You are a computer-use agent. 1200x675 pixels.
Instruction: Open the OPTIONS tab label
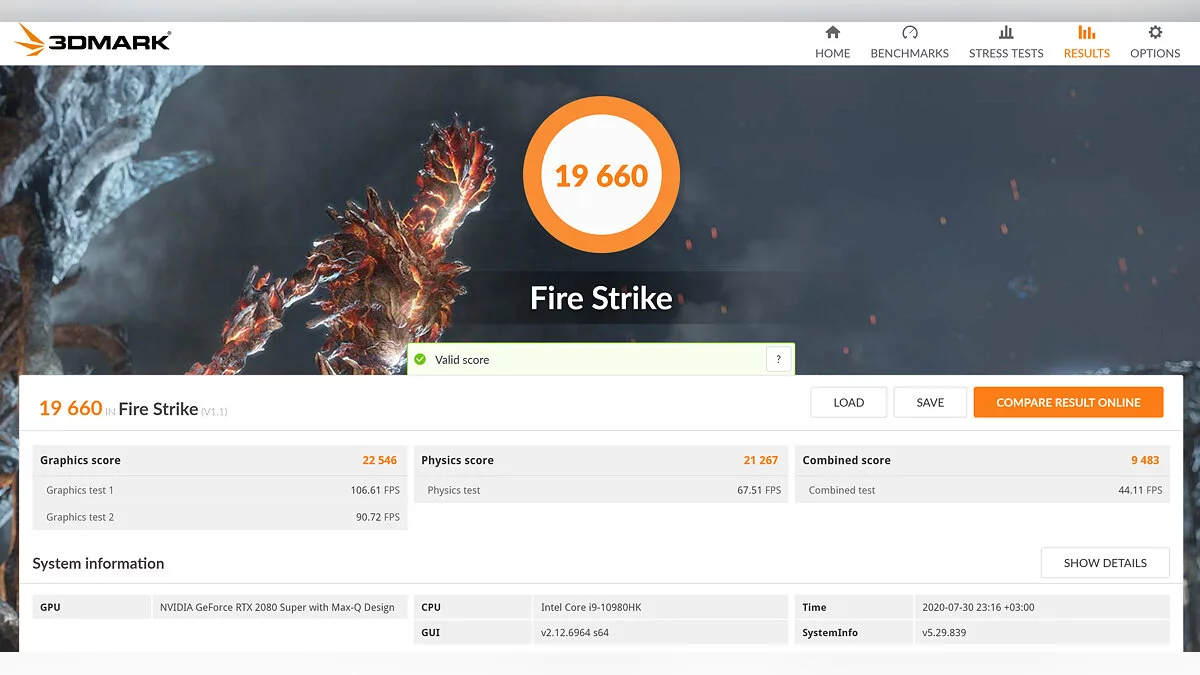tap(1155, 53)
